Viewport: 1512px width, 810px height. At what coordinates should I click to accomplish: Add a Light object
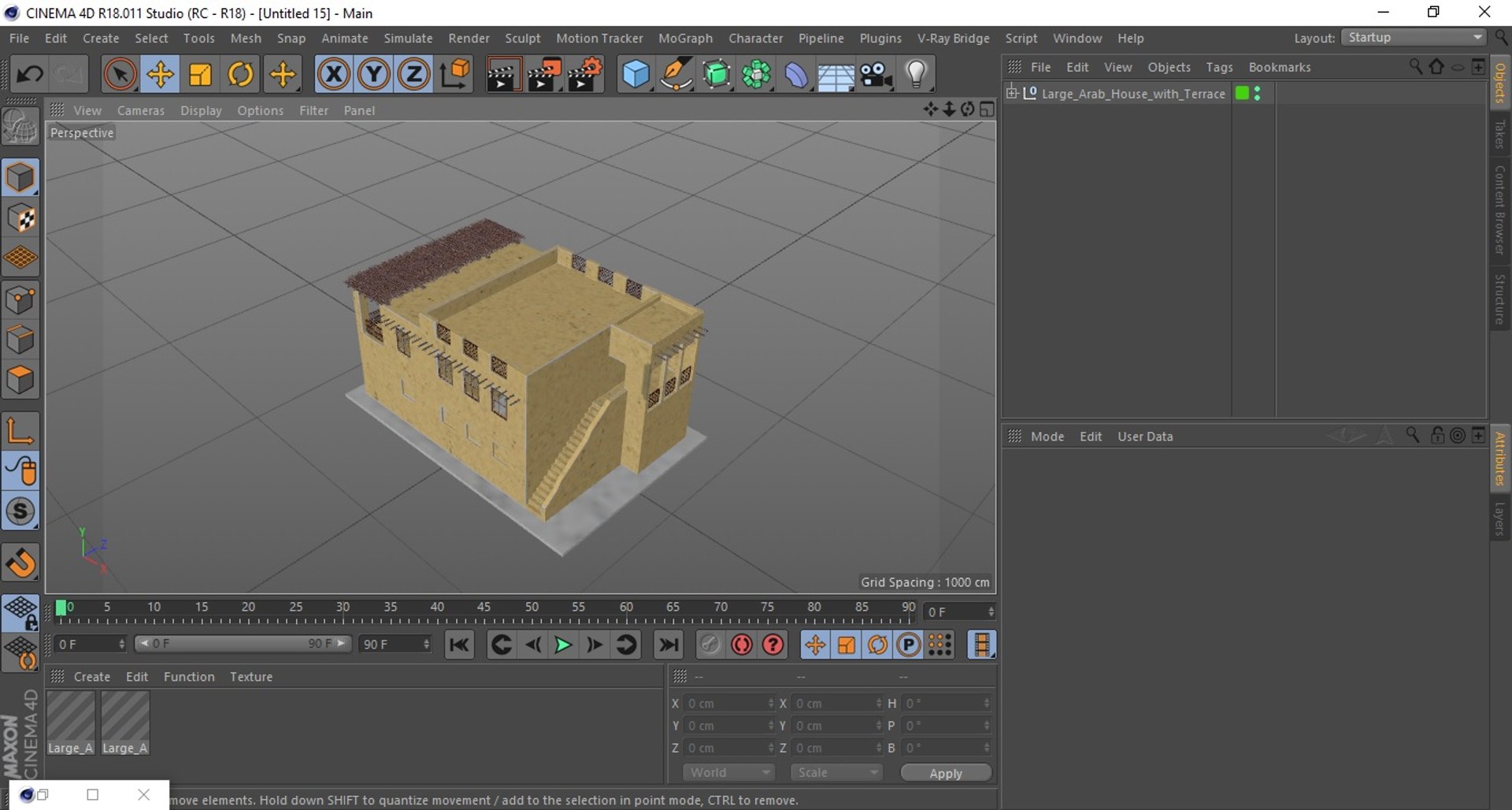coord(916,74)
